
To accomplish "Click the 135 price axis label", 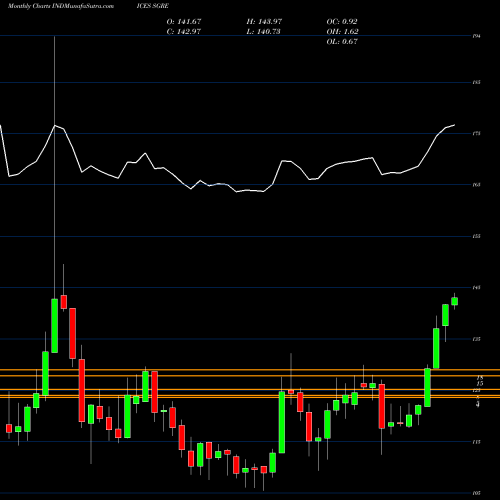I will (x=477, y=339).
